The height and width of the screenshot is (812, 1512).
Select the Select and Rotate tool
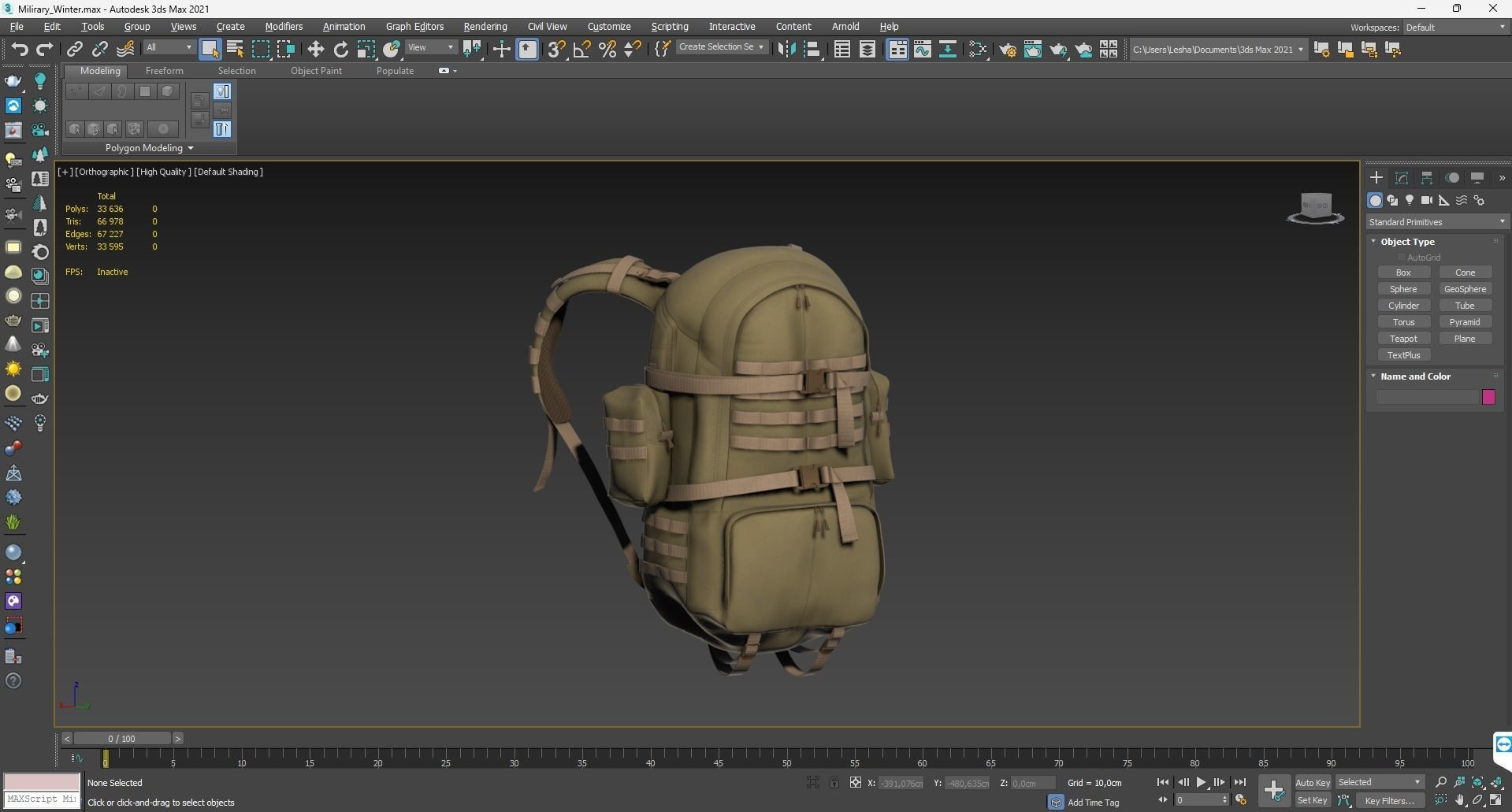point(341,50)
